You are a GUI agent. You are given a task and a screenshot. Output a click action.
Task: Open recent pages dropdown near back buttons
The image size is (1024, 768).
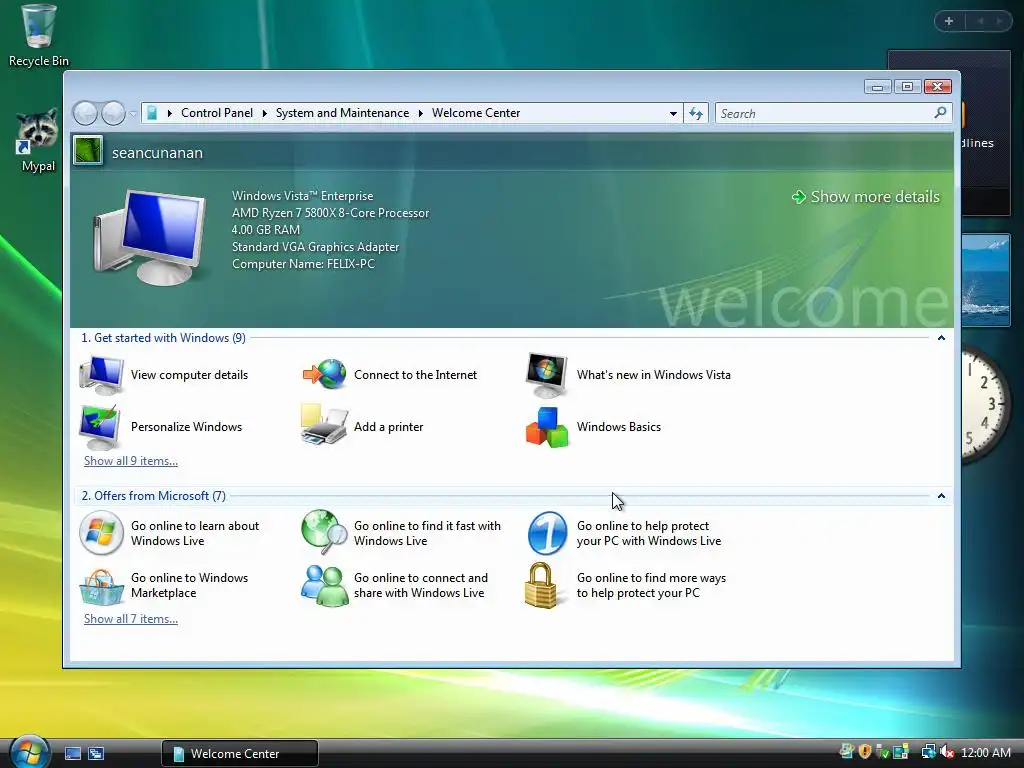pos(133,114)
